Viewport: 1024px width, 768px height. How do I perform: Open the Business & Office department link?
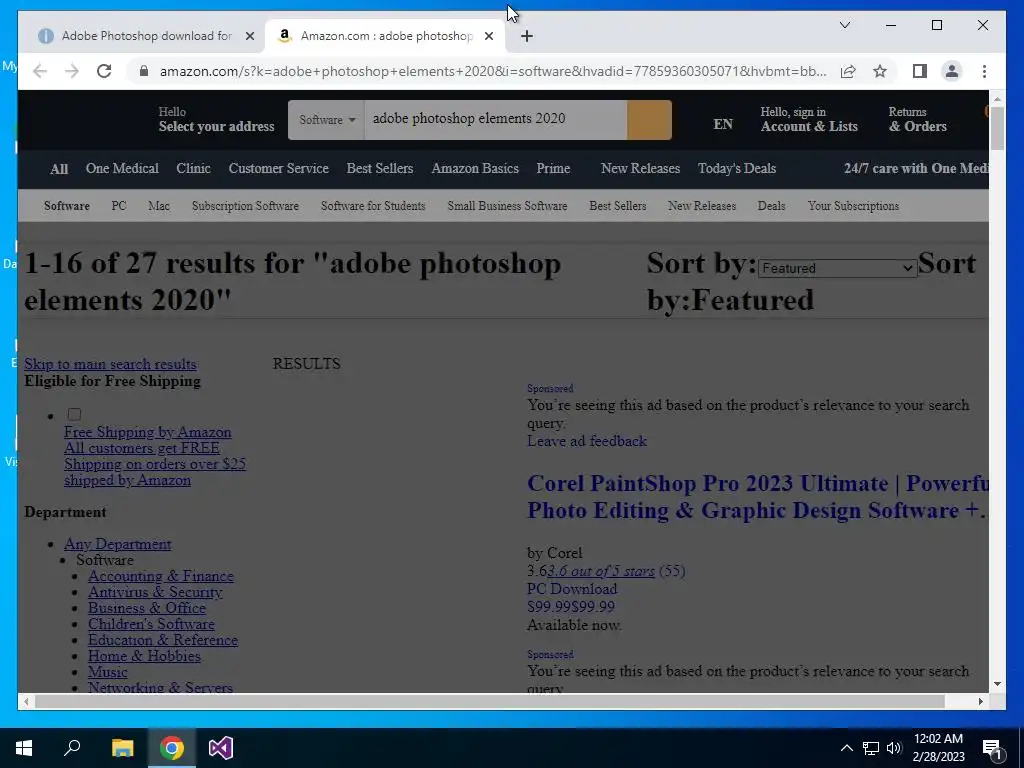pyautogui.click(x=147, y=608)
